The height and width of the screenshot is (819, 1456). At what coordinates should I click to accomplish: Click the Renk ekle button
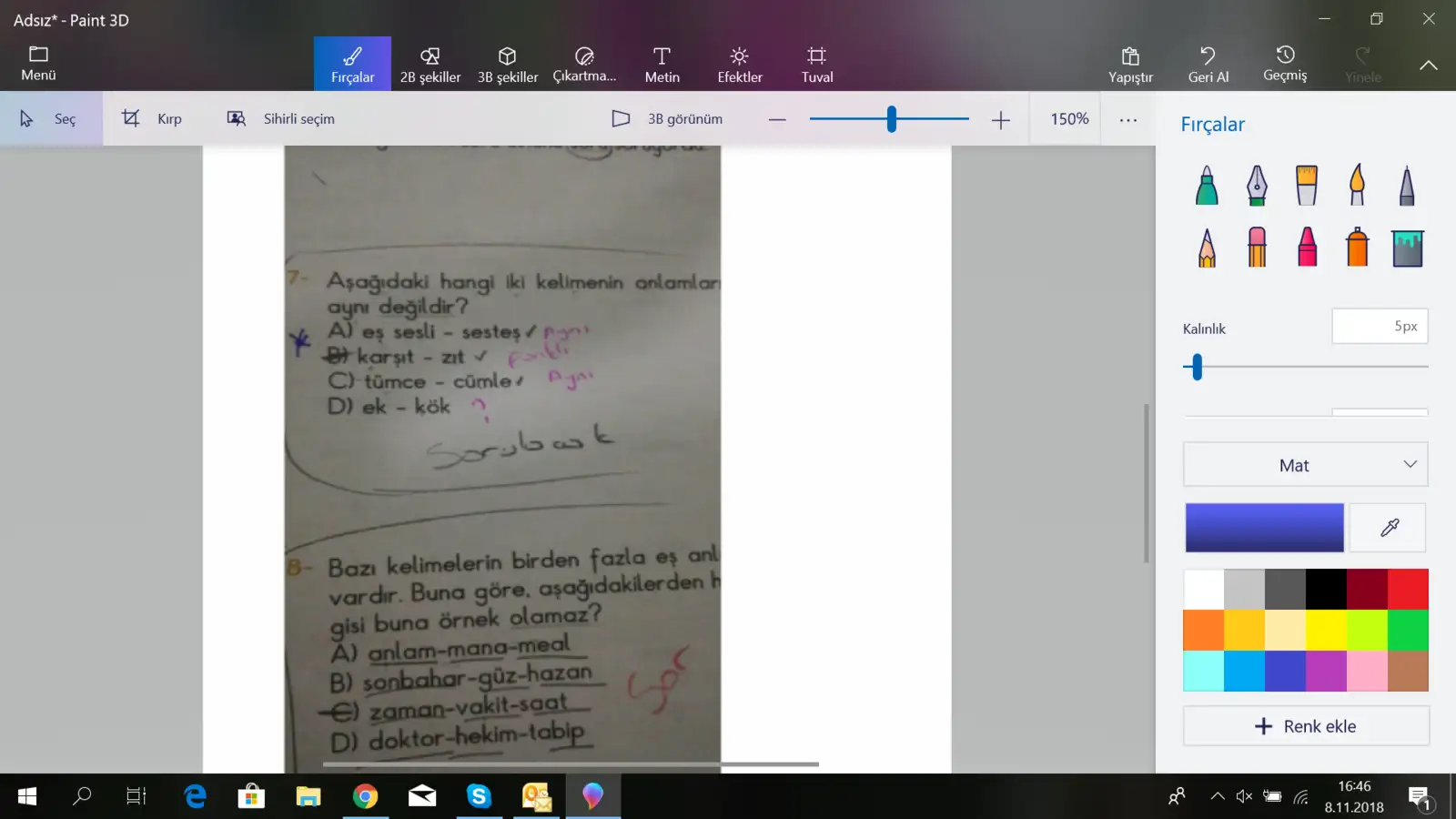pos(1305,726)
